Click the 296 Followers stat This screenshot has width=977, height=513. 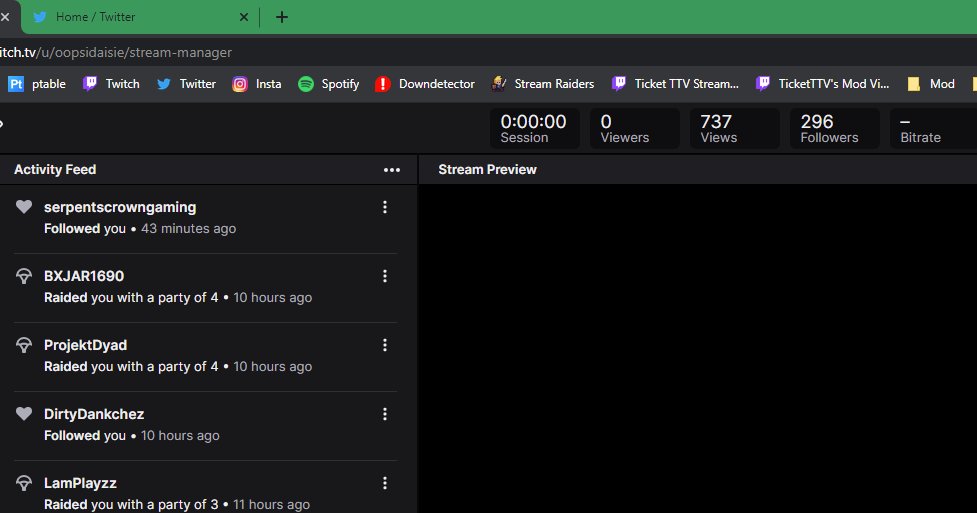coord(834,128)
